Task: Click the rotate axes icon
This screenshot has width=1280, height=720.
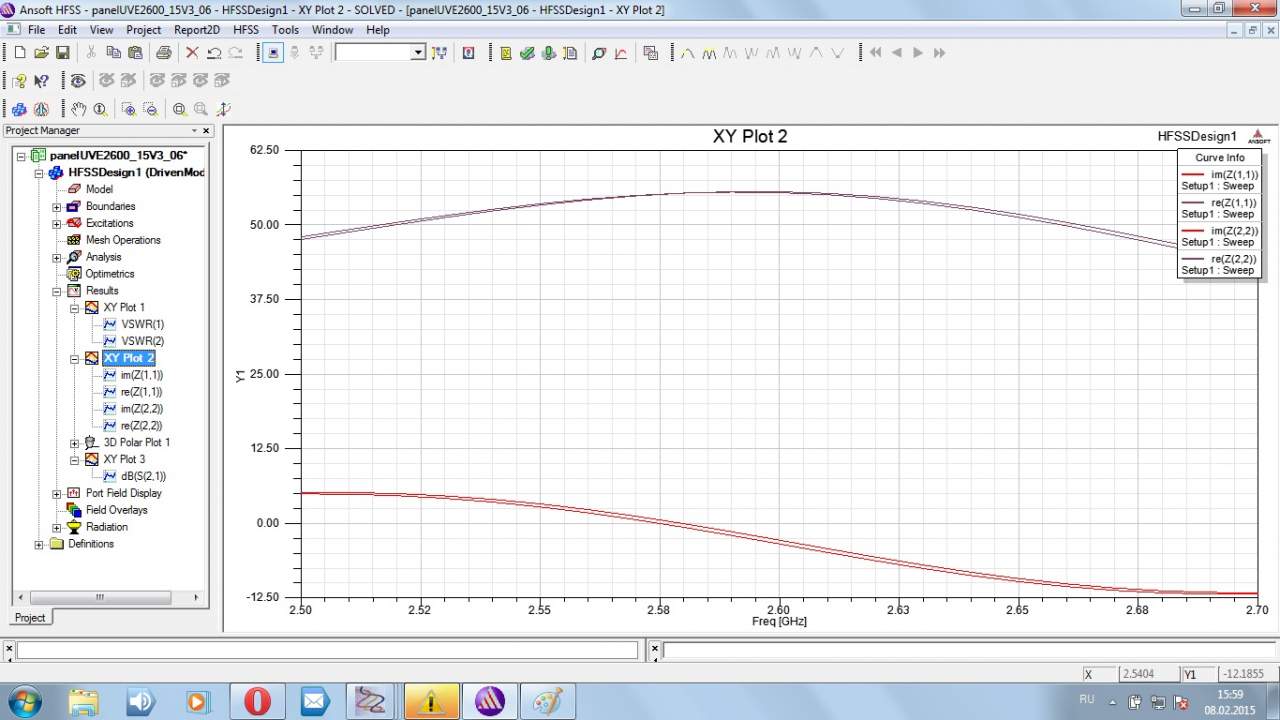Action: [x=223, y=109]
